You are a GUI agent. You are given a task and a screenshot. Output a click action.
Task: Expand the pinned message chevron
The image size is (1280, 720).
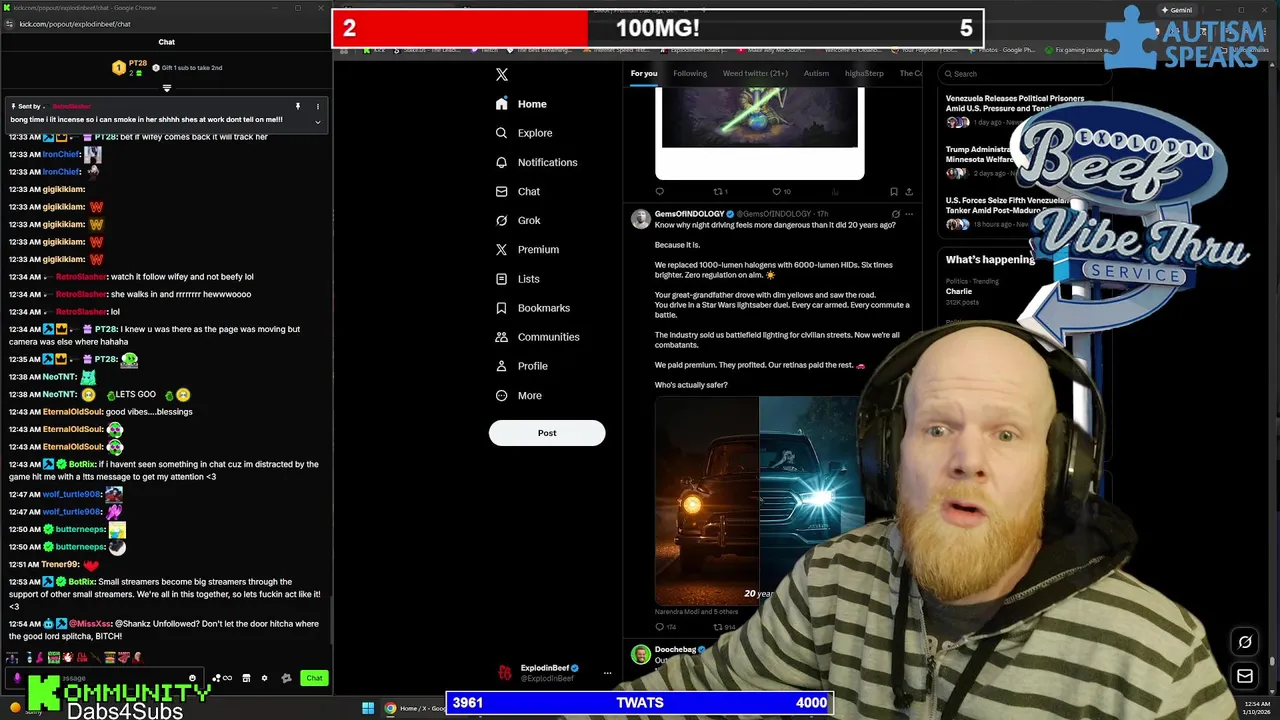[318, 122]
